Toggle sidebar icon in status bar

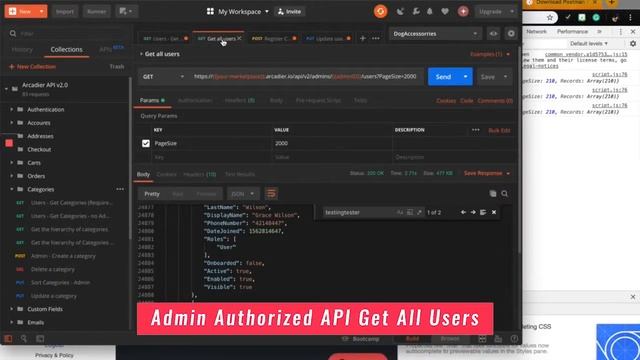click(8, 338)
